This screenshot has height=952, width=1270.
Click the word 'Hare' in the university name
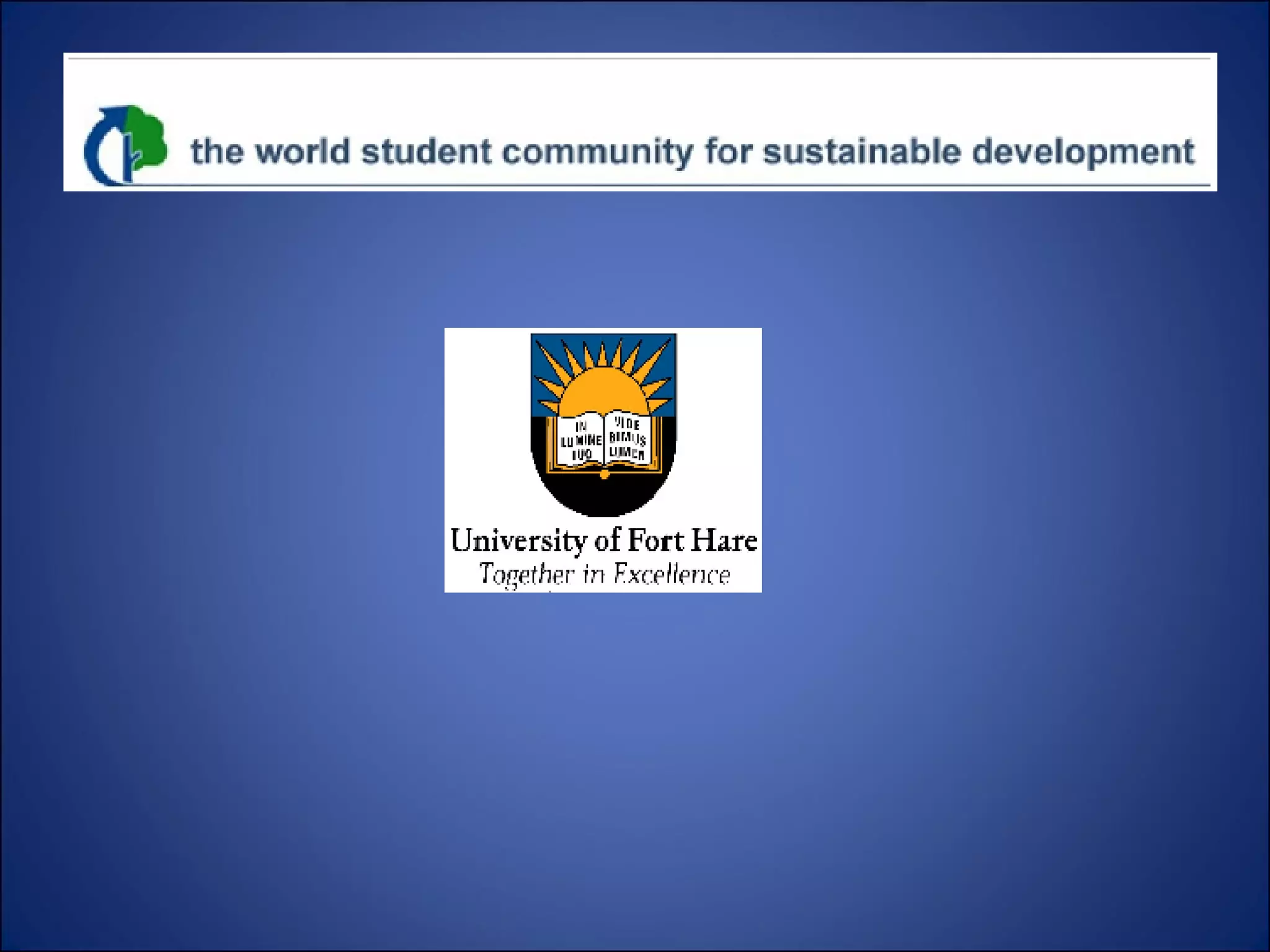724,540
